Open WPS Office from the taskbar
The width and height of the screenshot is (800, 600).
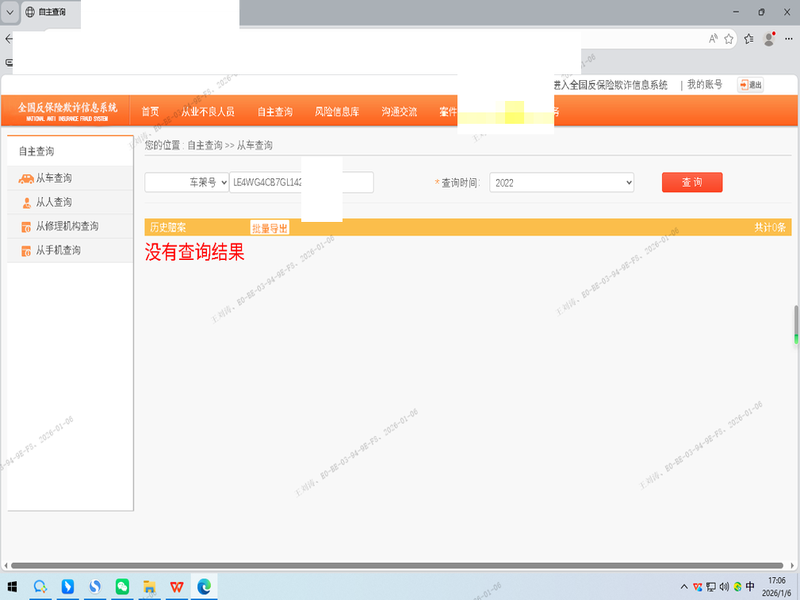[176, 586]
